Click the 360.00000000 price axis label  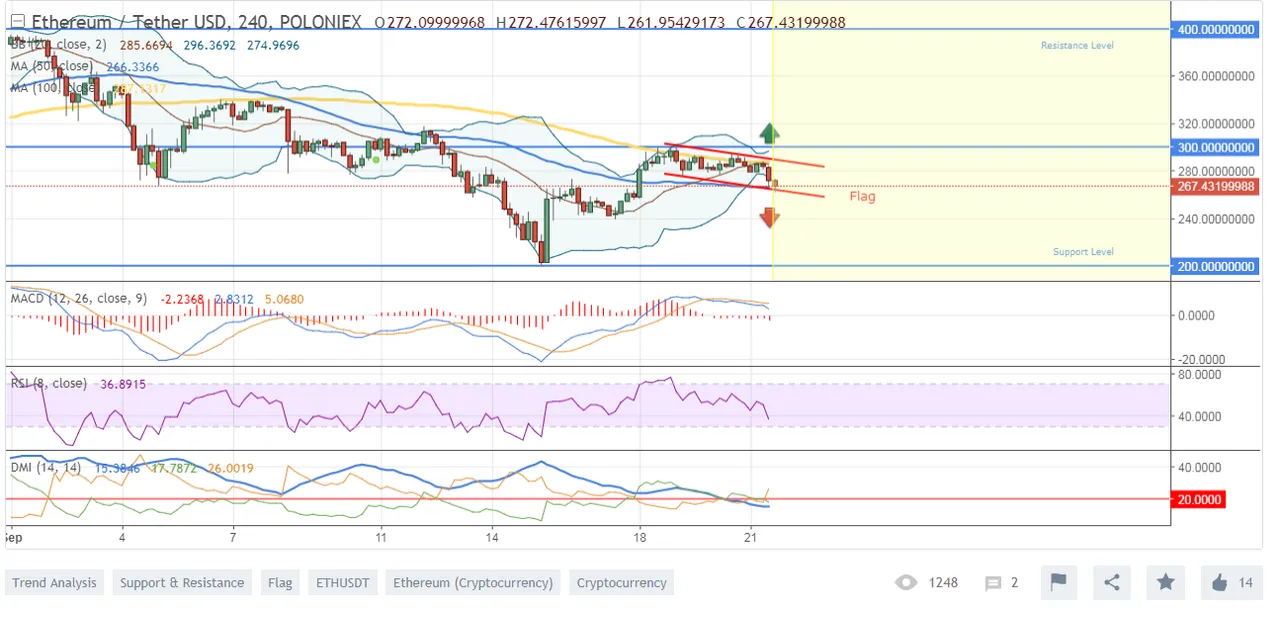point(1216,76)
